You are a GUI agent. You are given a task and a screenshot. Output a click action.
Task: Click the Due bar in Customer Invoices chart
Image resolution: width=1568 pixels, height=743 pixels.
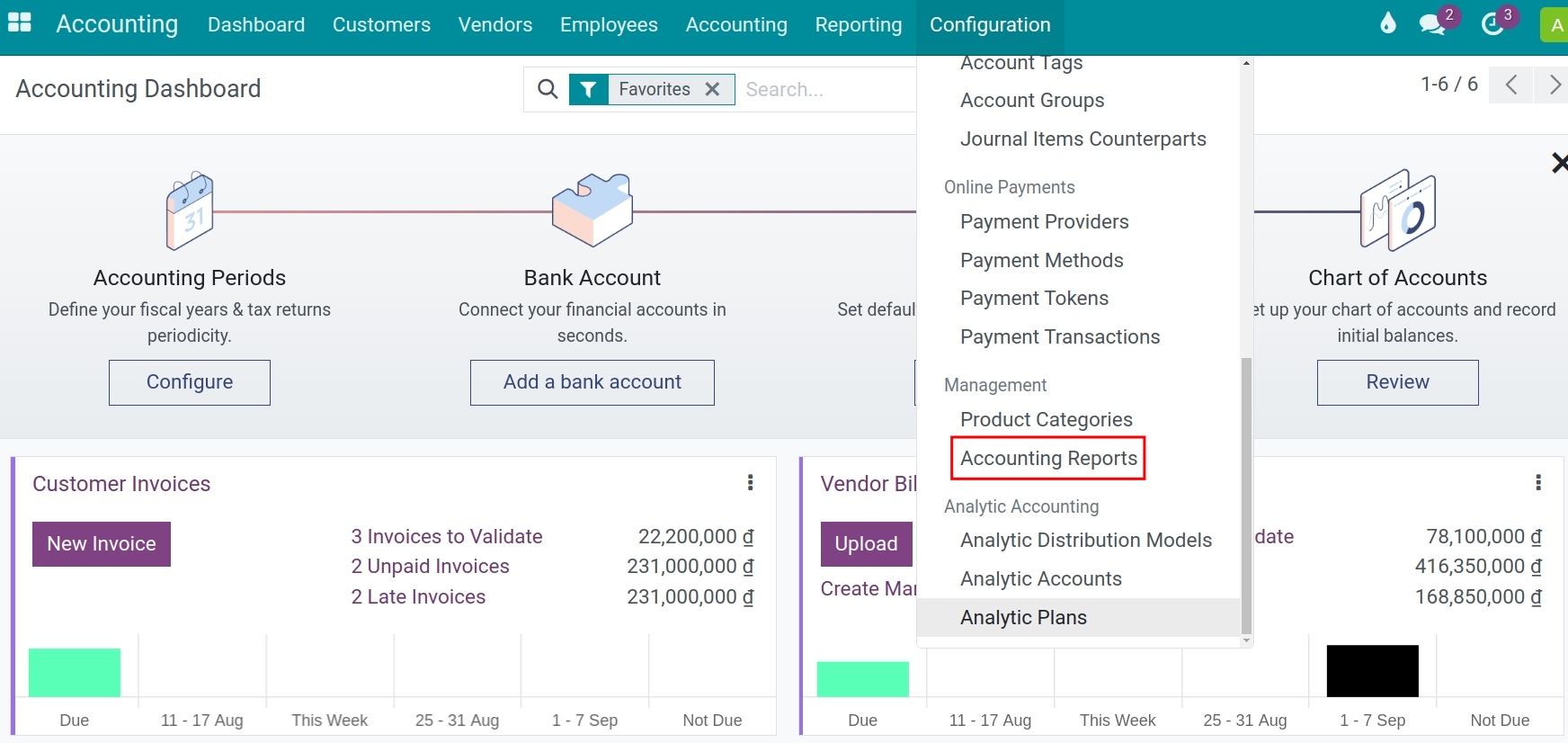click(x=75, y=672)
